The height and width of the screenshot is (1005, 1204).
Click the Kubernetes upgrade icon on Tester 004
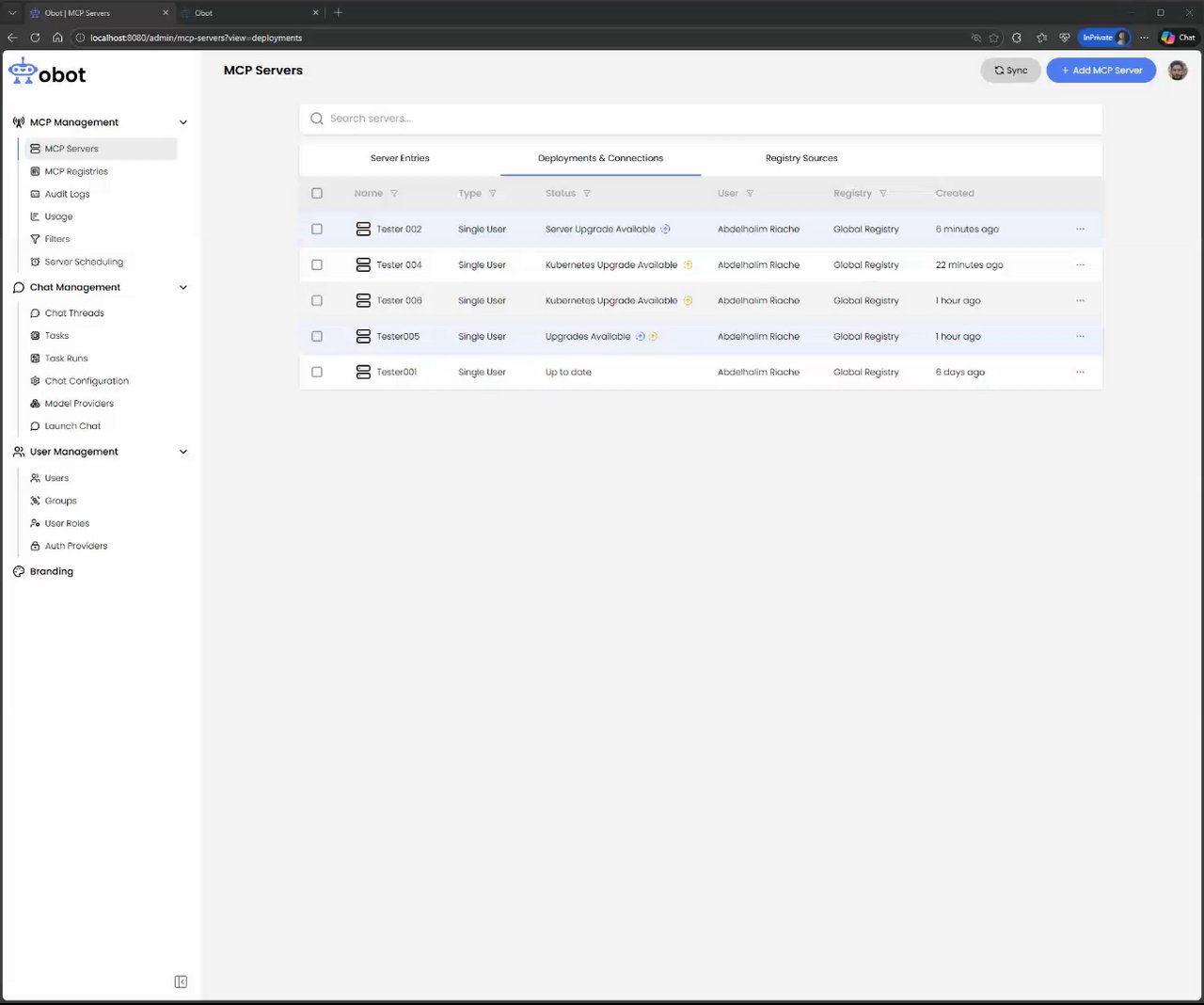pos(688,265)
